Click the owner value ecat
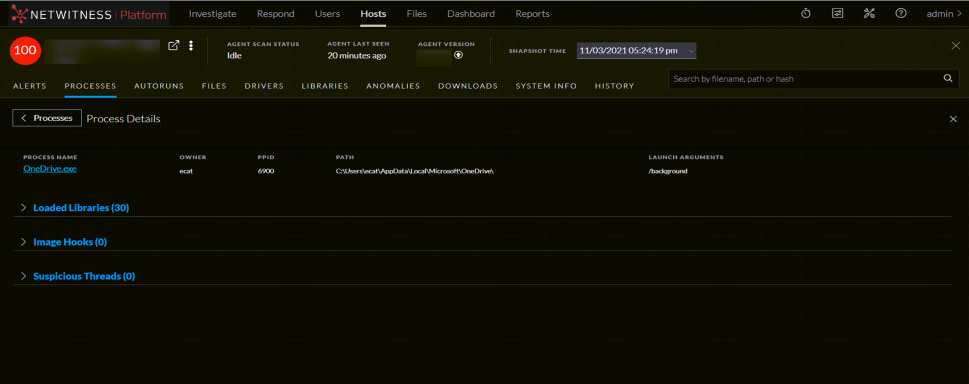The width and height of the screenshot is (969, 384). [x=185, y=171]
